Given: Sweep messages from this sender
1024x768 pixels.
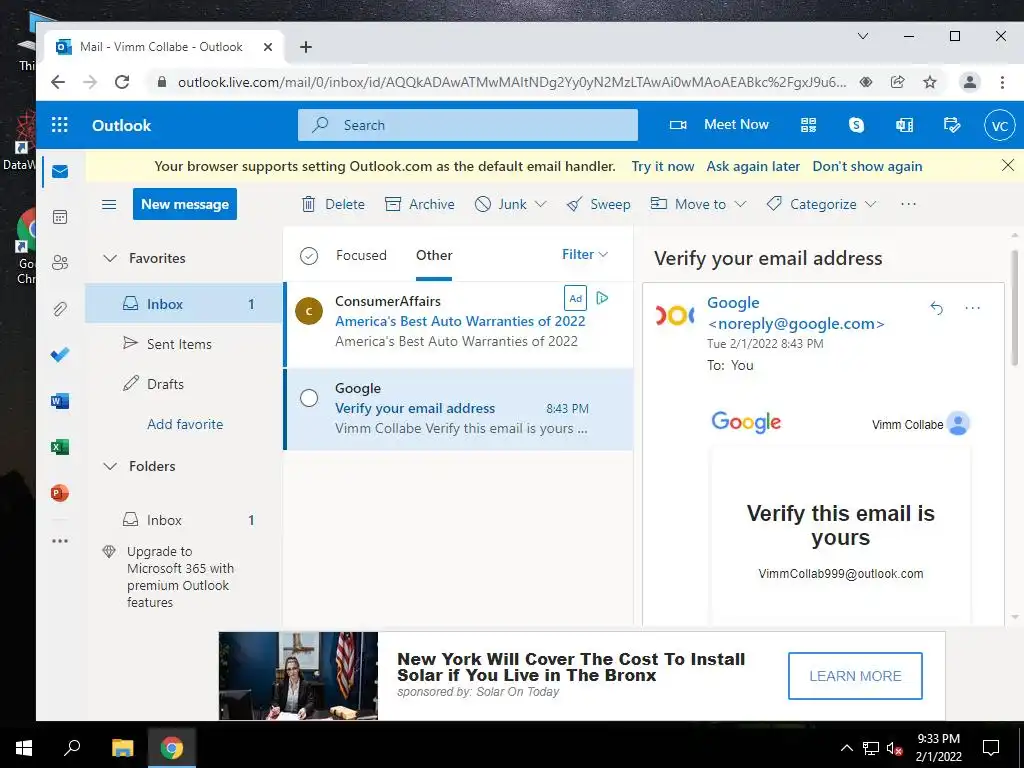Looking at the screenshot, I should pos(598,204).
